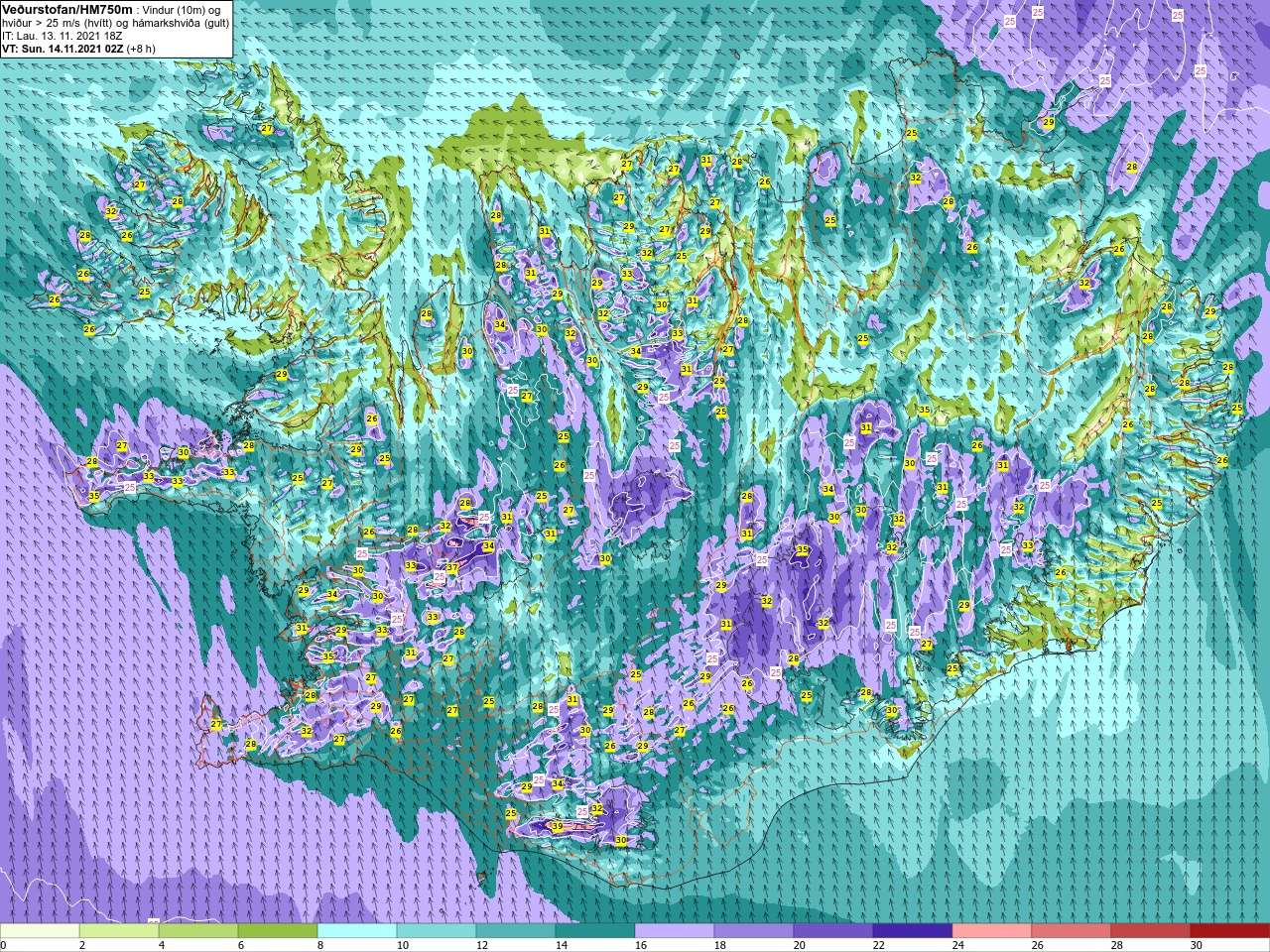Click the 'IT: Lau. 13. 11. 2021 18Z' line

tap(63, 35)
